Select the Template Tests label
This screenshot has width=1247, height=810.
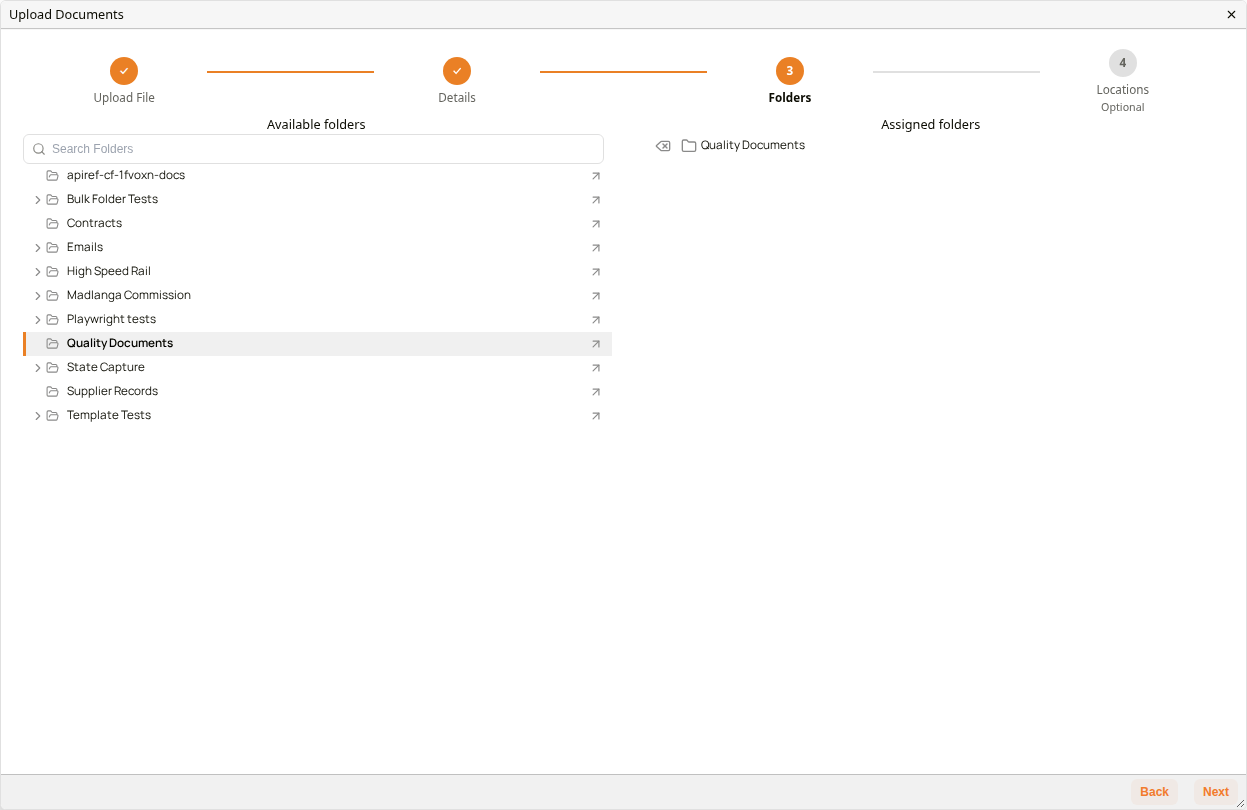point(109,416)
